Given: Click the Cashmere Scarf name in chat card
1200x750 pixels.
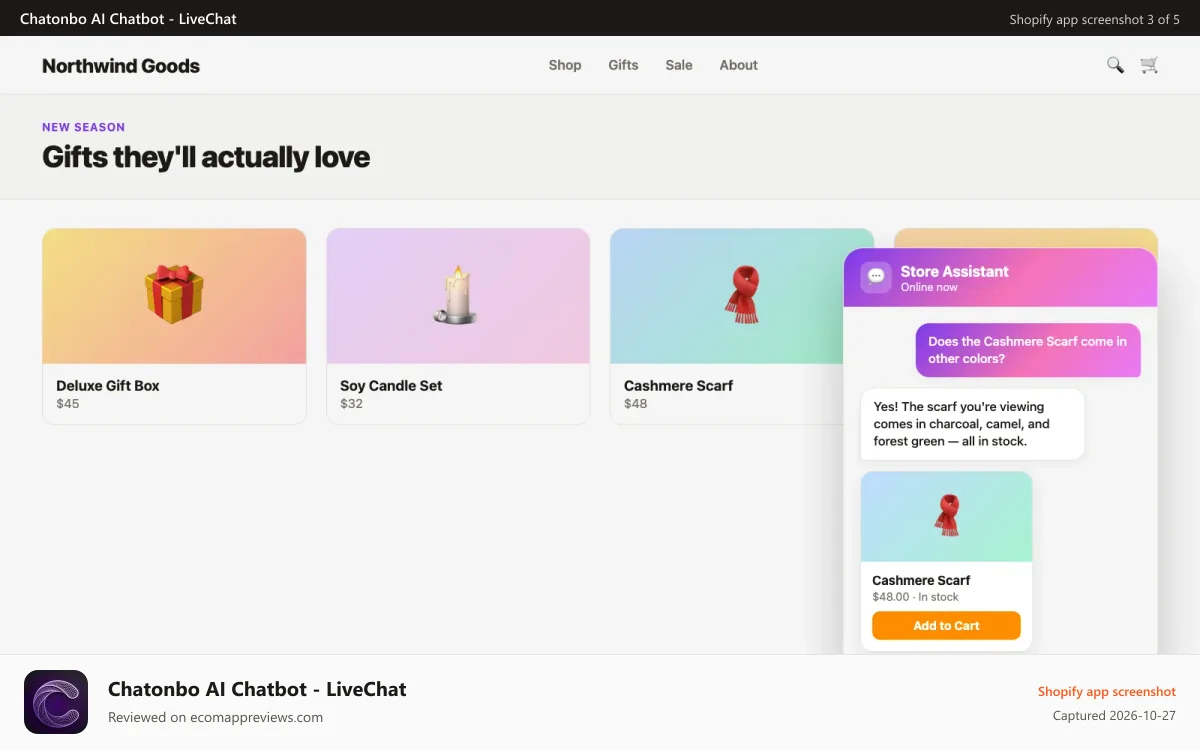Looking at the screenshot, I should pyautogui.click(x=921, y=580).
